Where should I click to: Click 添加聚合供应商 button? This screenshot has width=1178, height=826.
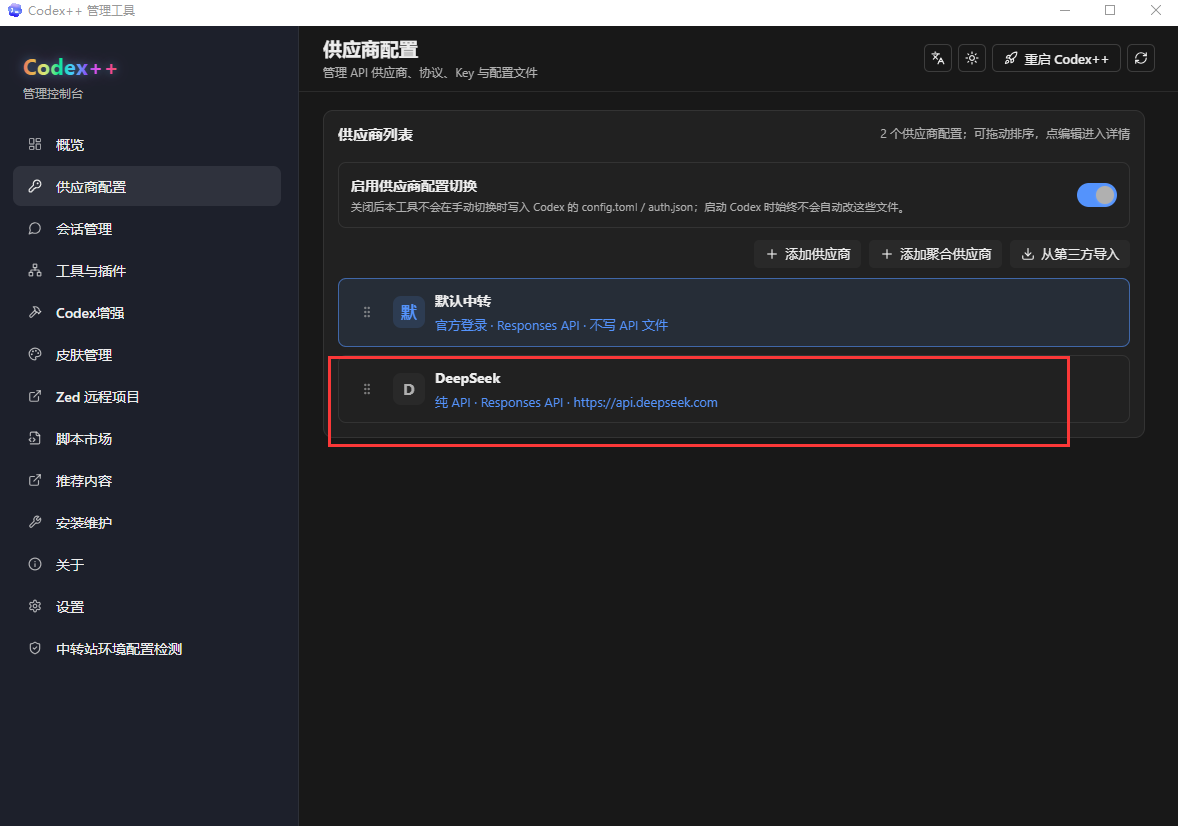[x=935, y=254]
